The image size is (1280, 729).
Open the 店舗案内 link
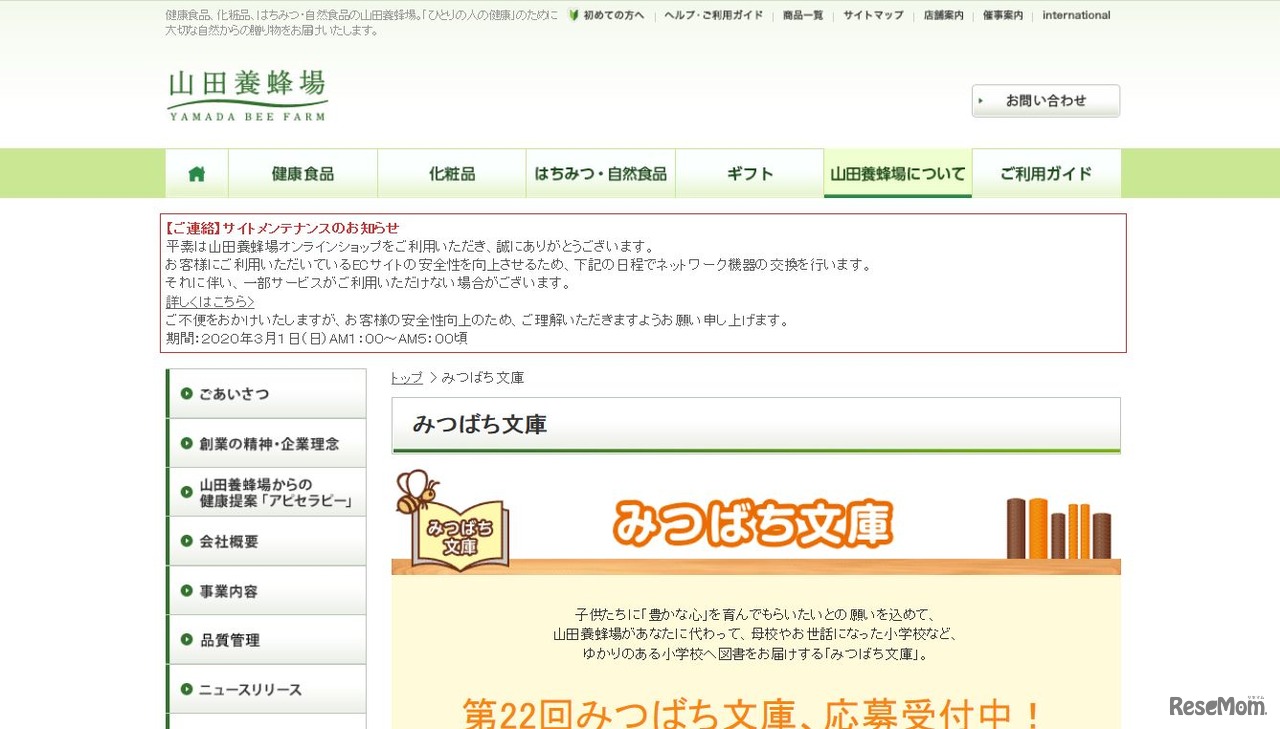pyautogui.click(x=943, y=15)
